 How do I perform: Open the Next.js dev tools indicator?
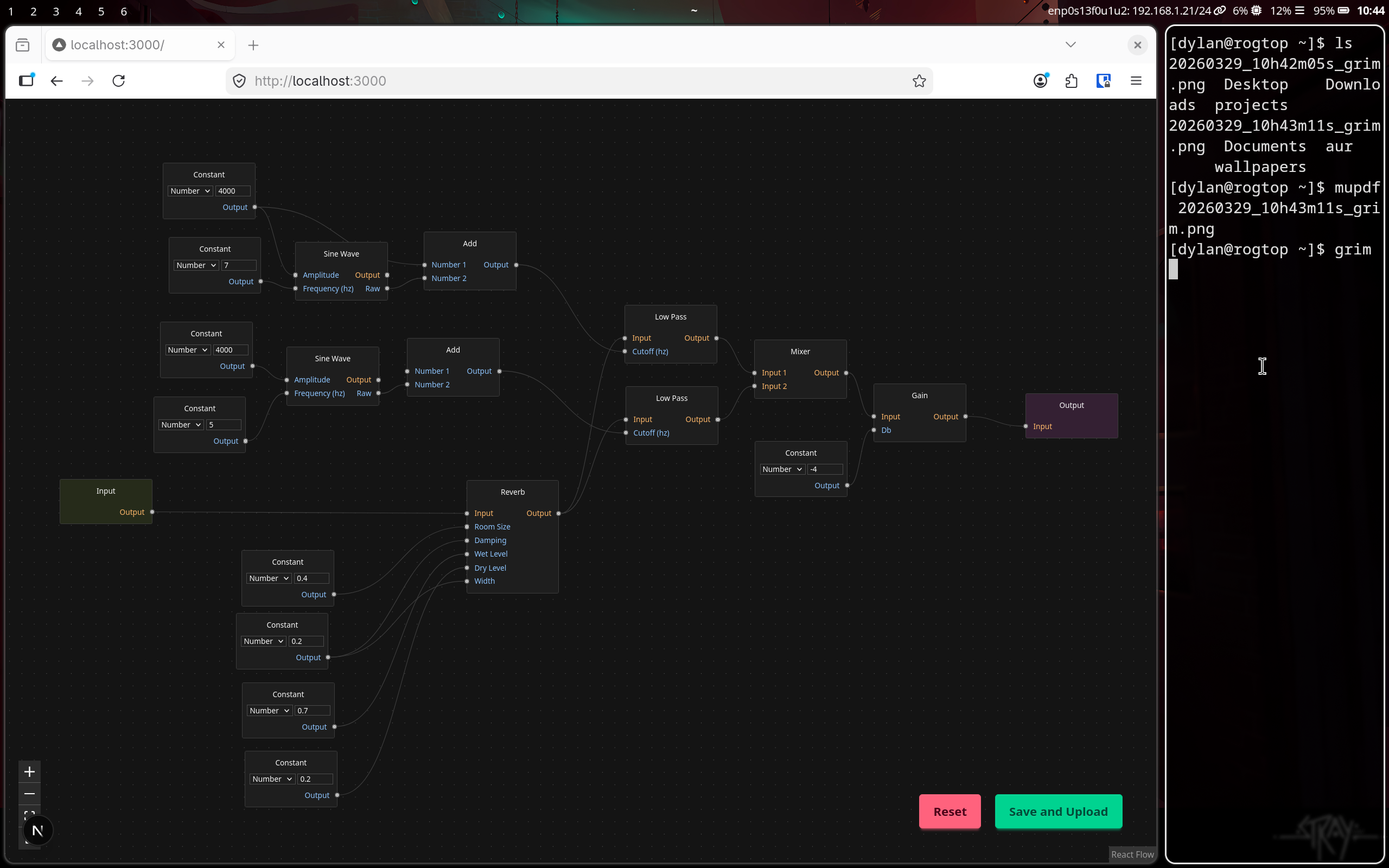pos(38,830)
